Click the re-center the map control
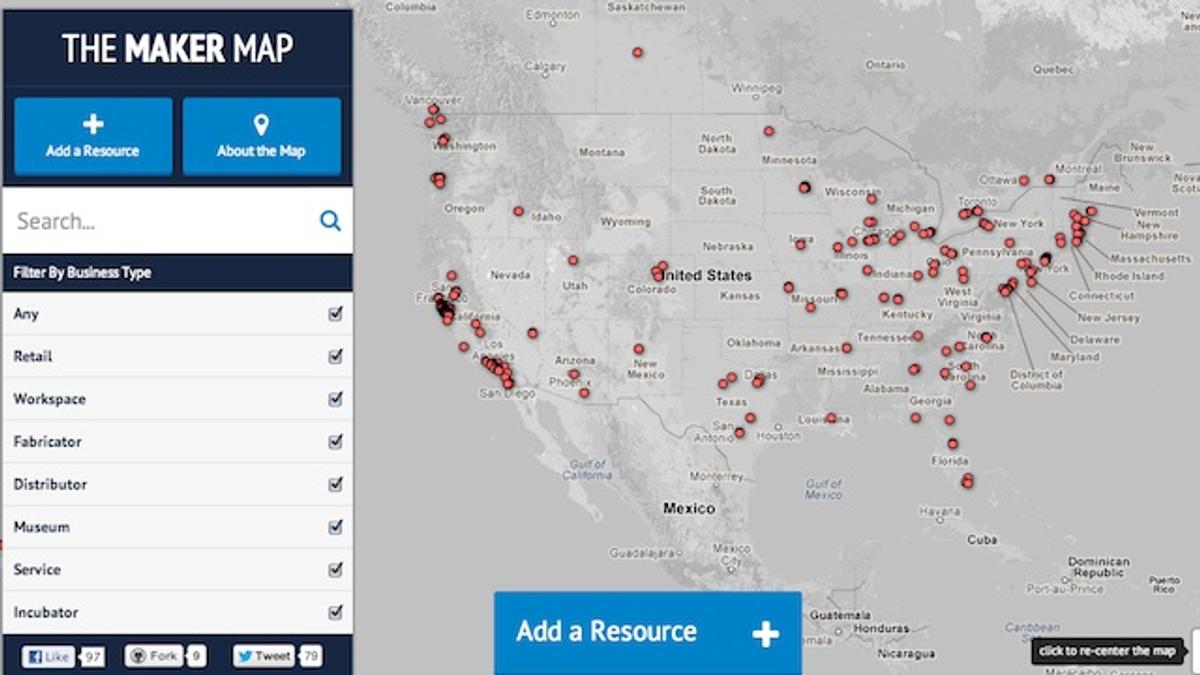The width and height of the screenshot is (1200, 675). [x=1107, y=651]
